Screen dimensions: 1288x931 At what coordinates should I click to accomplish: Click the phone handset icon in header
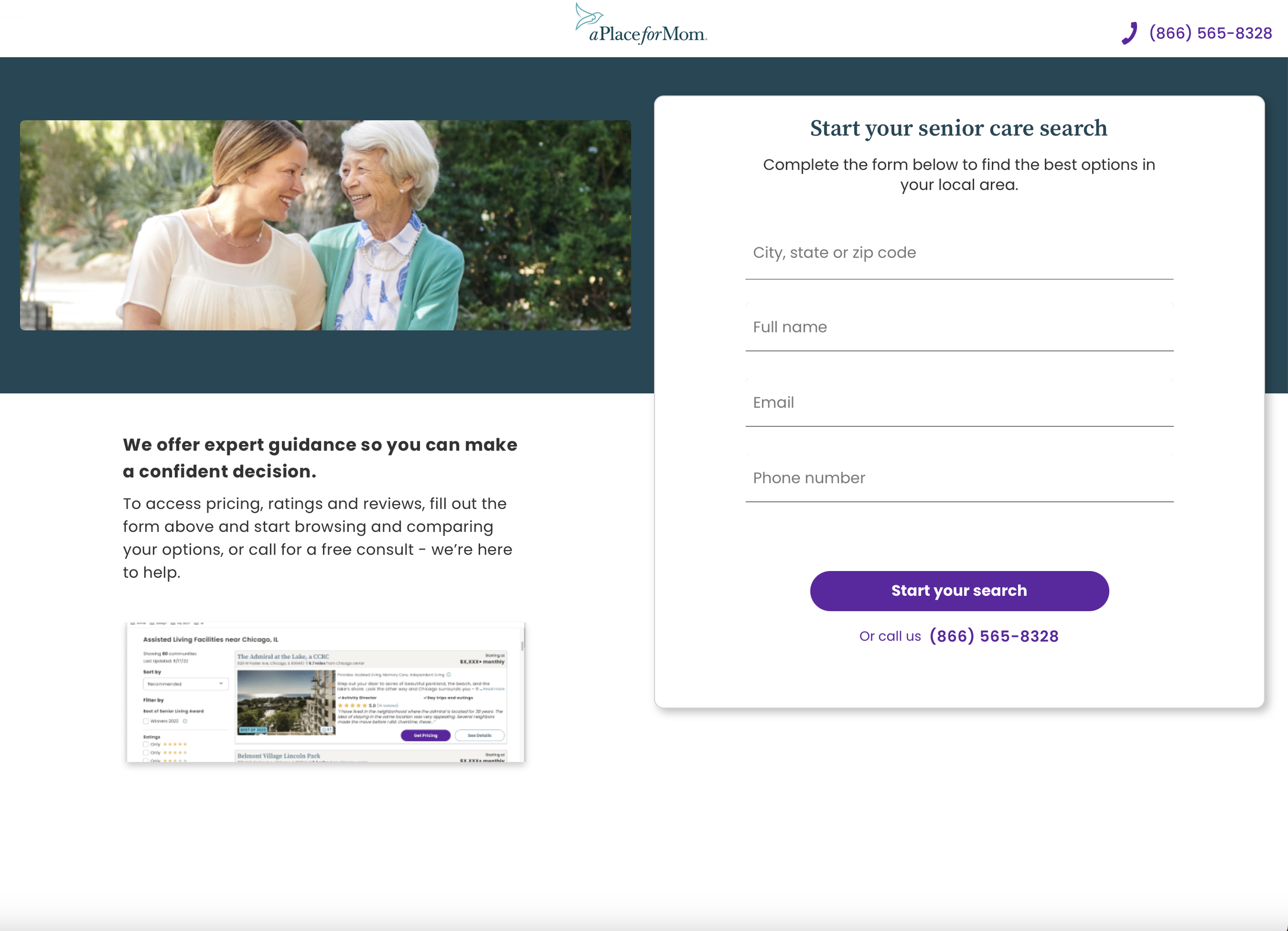pyautogui.click(x=1129, y=33)
